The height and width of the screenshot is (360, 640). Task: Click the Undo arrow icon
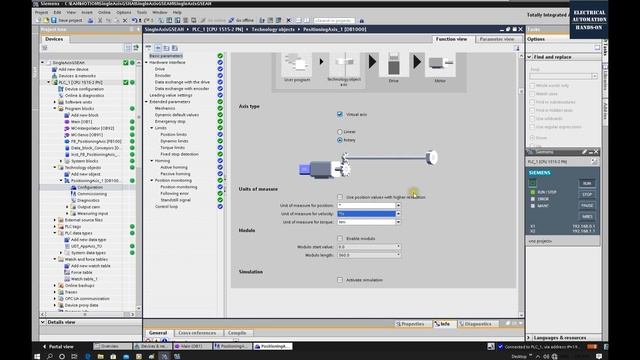tap(134, 20)
